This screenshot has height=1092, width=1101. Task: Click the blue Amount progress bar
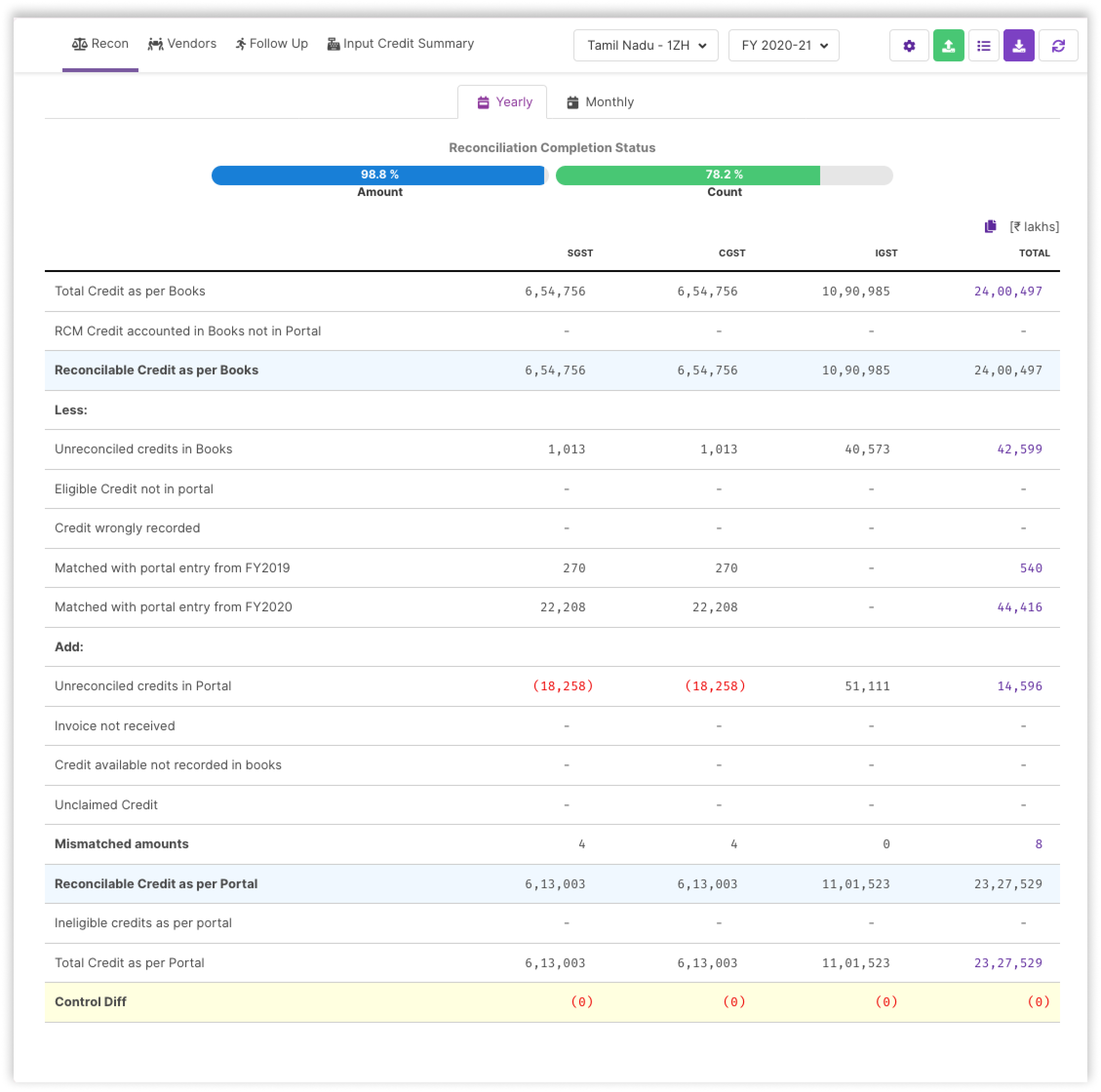tap(378, 175)
